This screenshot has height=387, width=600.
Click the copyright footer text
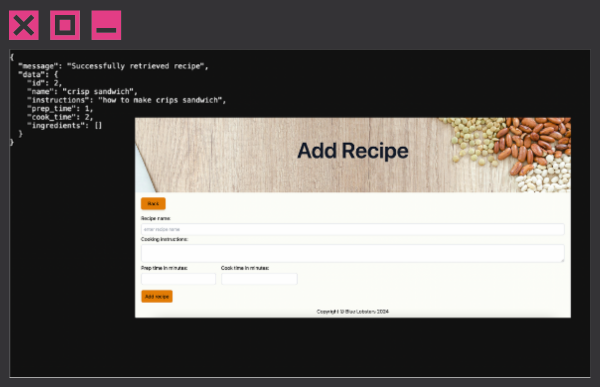click(x=352, y=312)
